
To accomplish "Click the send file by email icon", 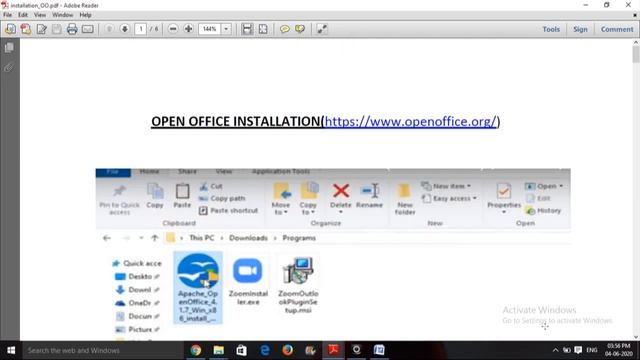I will coord(88,29).
